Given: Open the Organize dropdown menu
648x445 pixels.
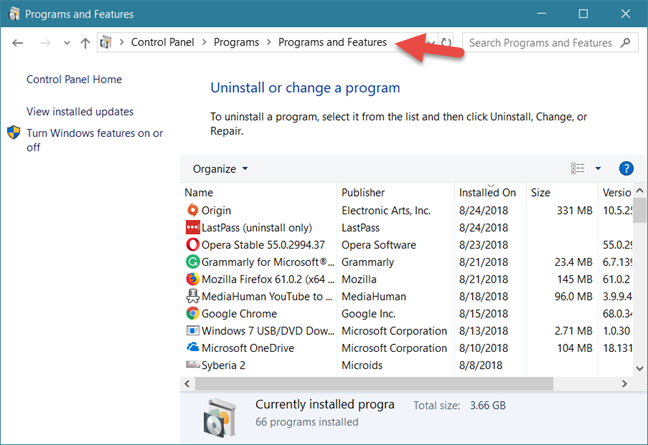Looking at the screenshot, I should pos(220,169).
